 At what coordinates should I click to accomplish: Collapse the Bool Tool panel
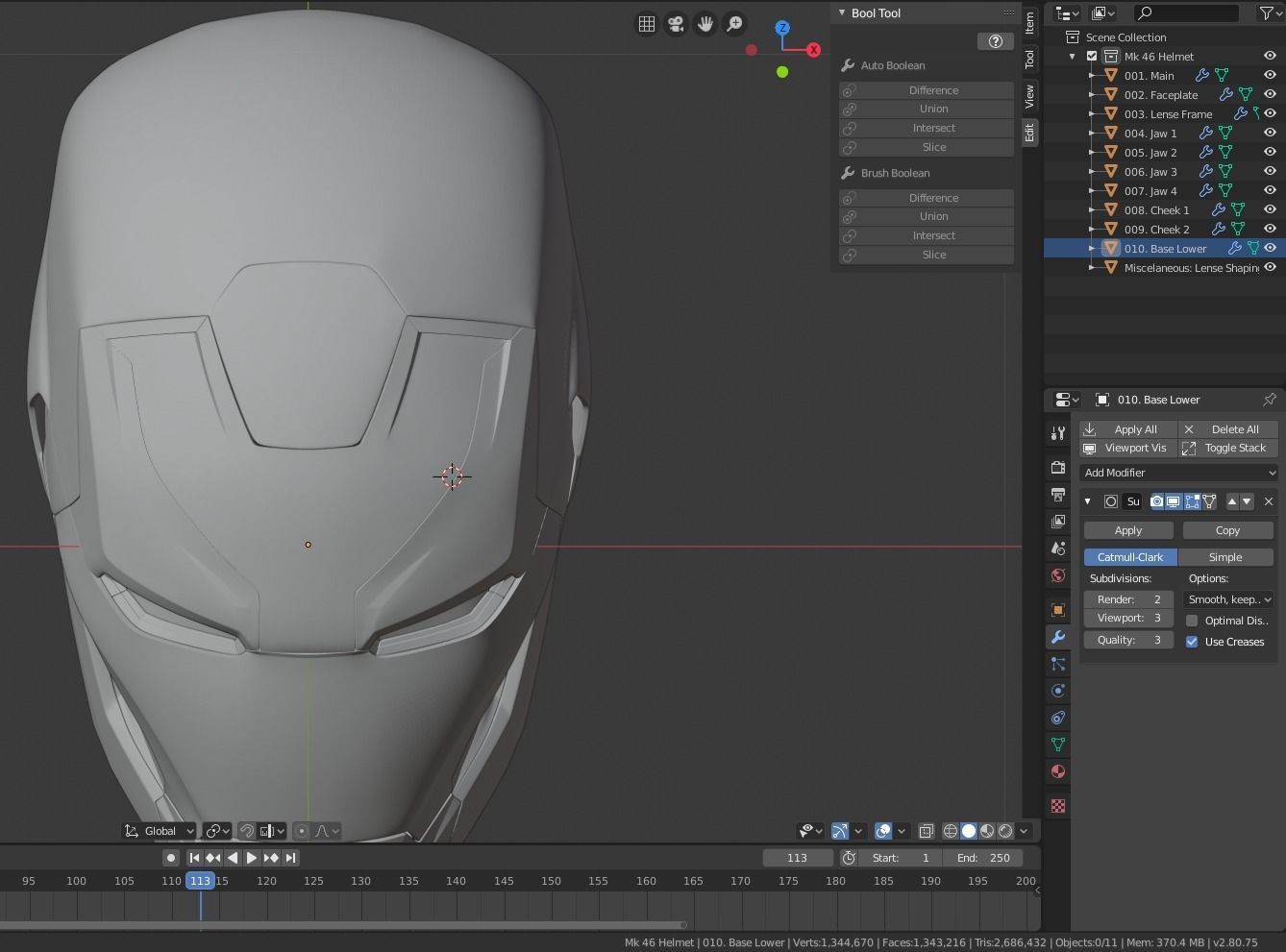842,13
